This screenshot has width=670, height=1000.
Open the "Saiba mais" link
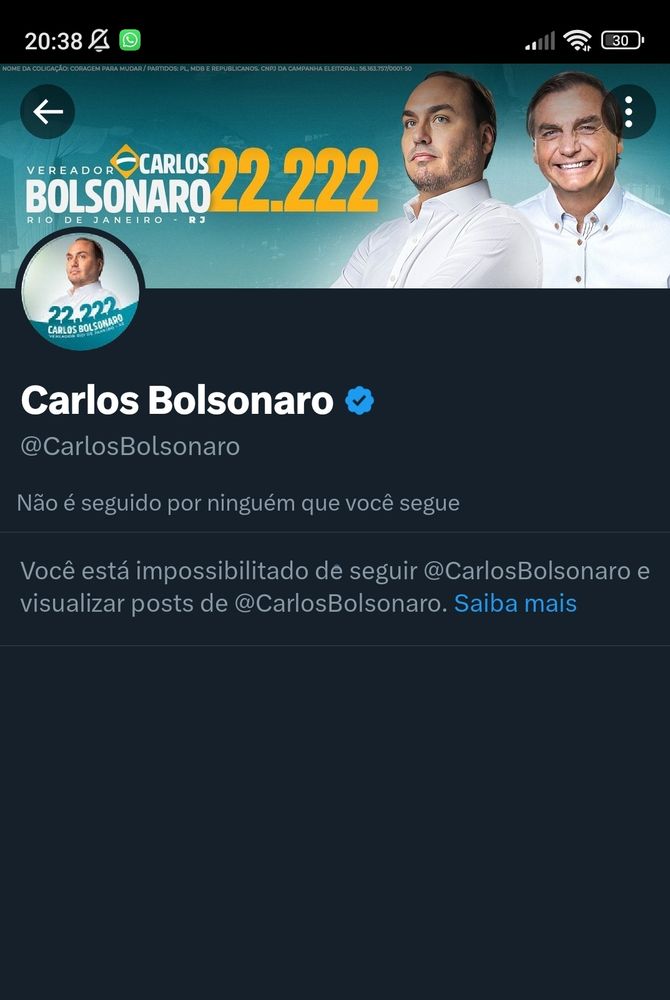pyautogui.click(x=515, y=603)
